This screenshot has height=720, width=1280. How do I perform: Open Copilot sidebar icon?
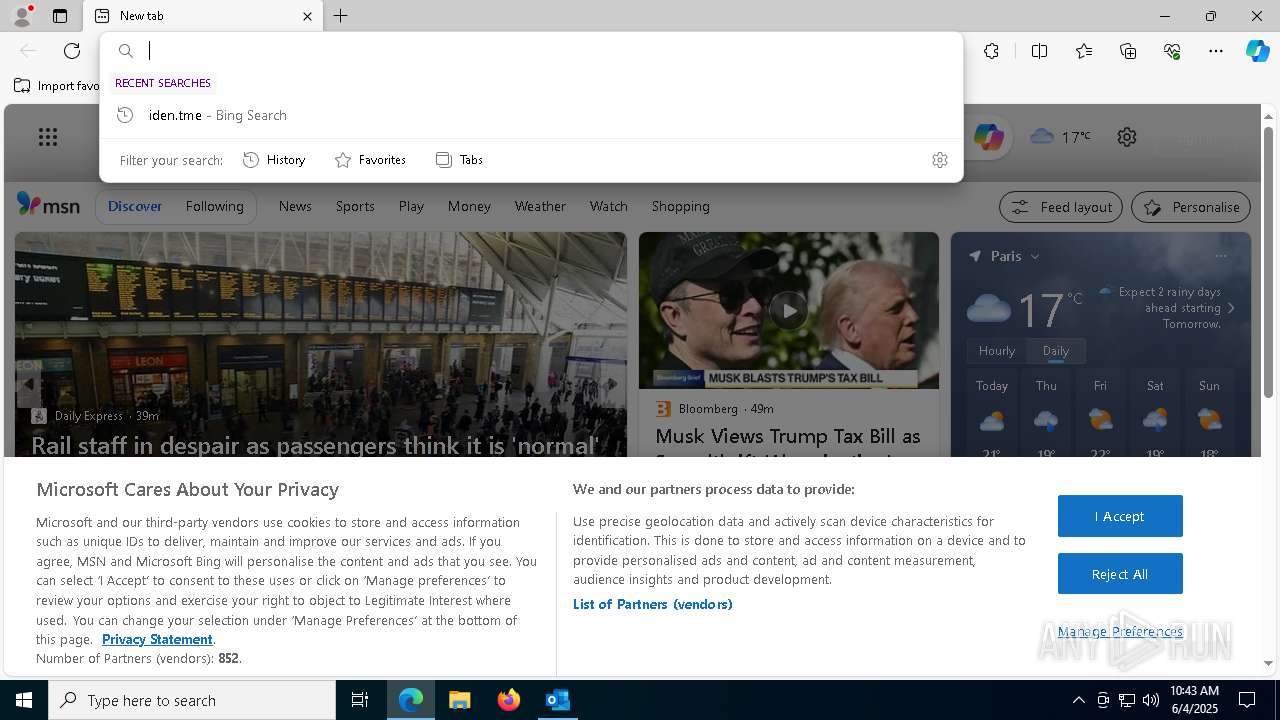click(1257, 51)
